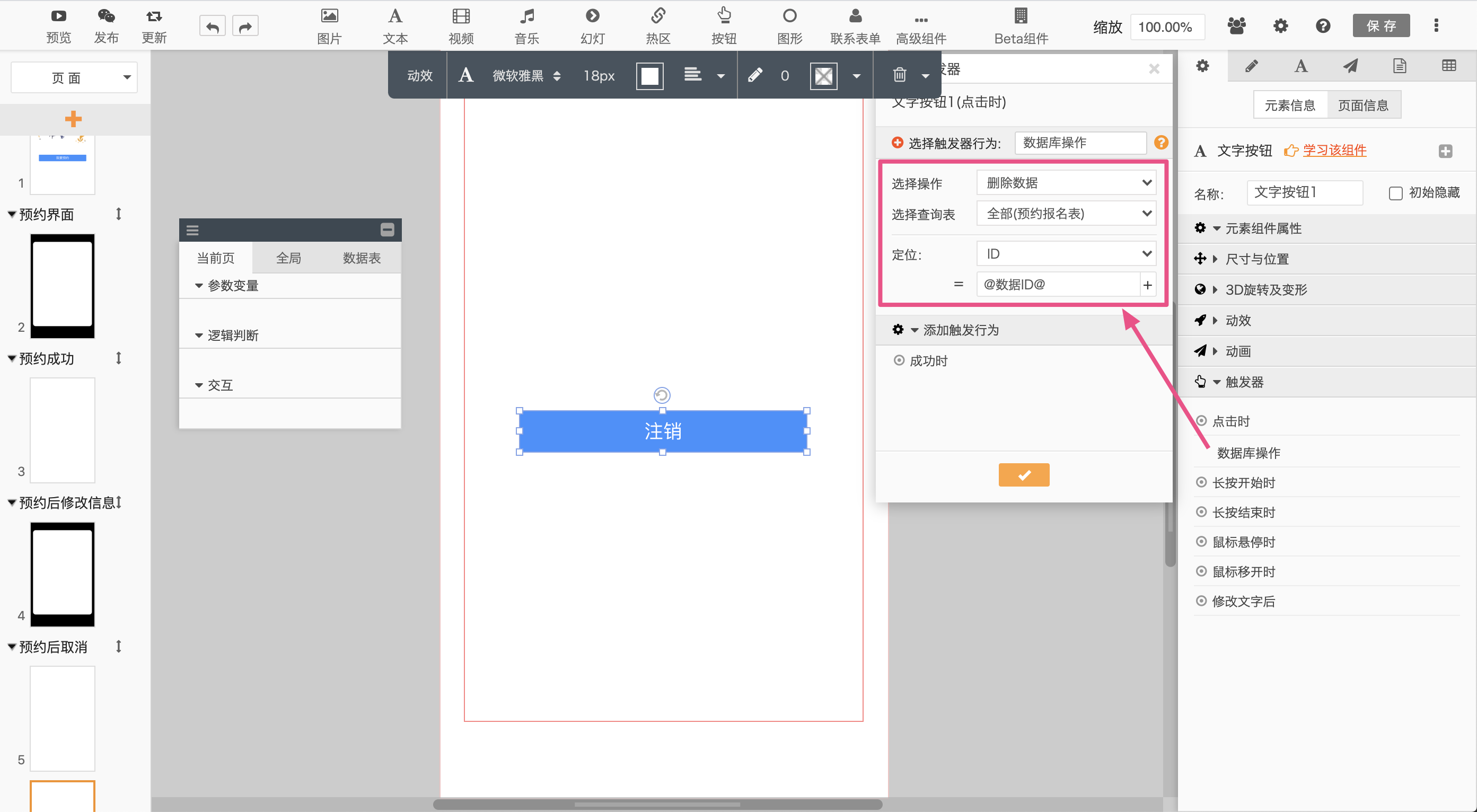Toggle the 初始隐藏 checkbox
The height and width of the screenshot is (812, 1477).
point(1395,193)
